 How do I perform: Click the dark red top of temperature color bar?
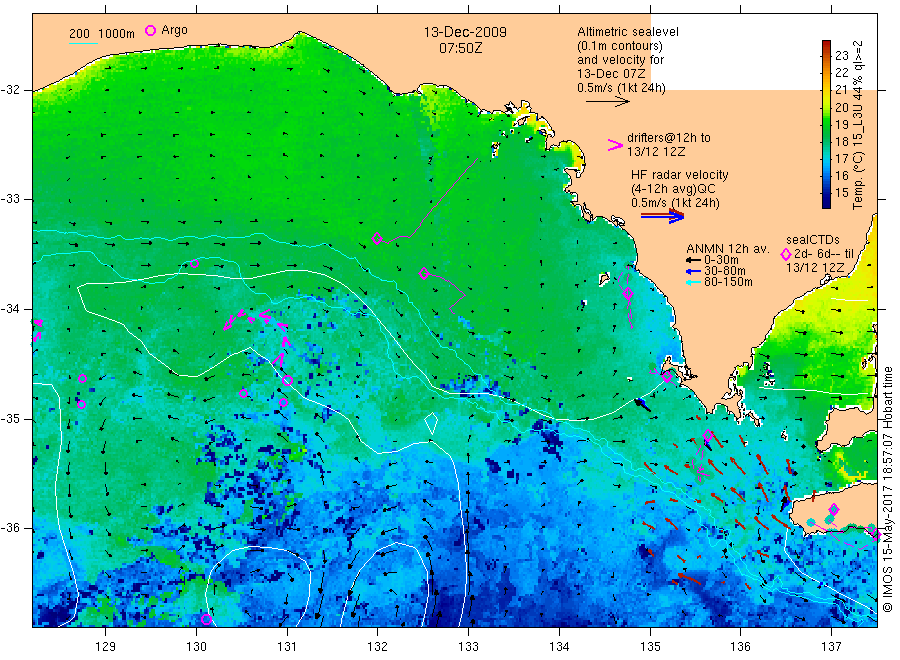coord(826,45)
